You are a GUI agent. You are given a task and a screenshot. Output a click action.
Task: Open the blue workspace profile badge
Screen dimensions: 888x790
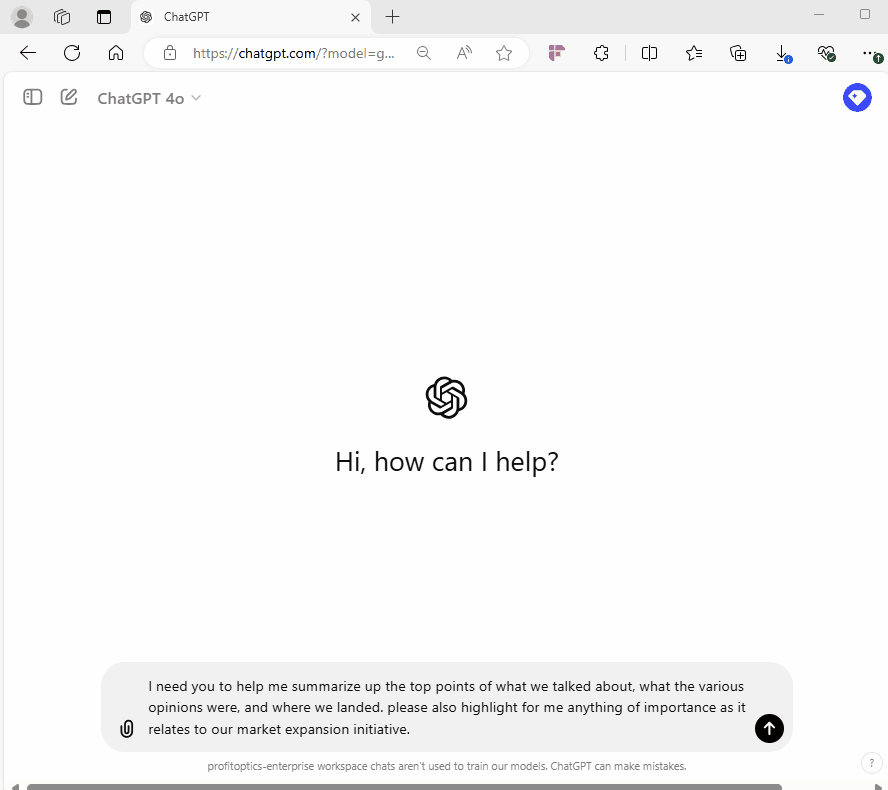coord(857,97)
